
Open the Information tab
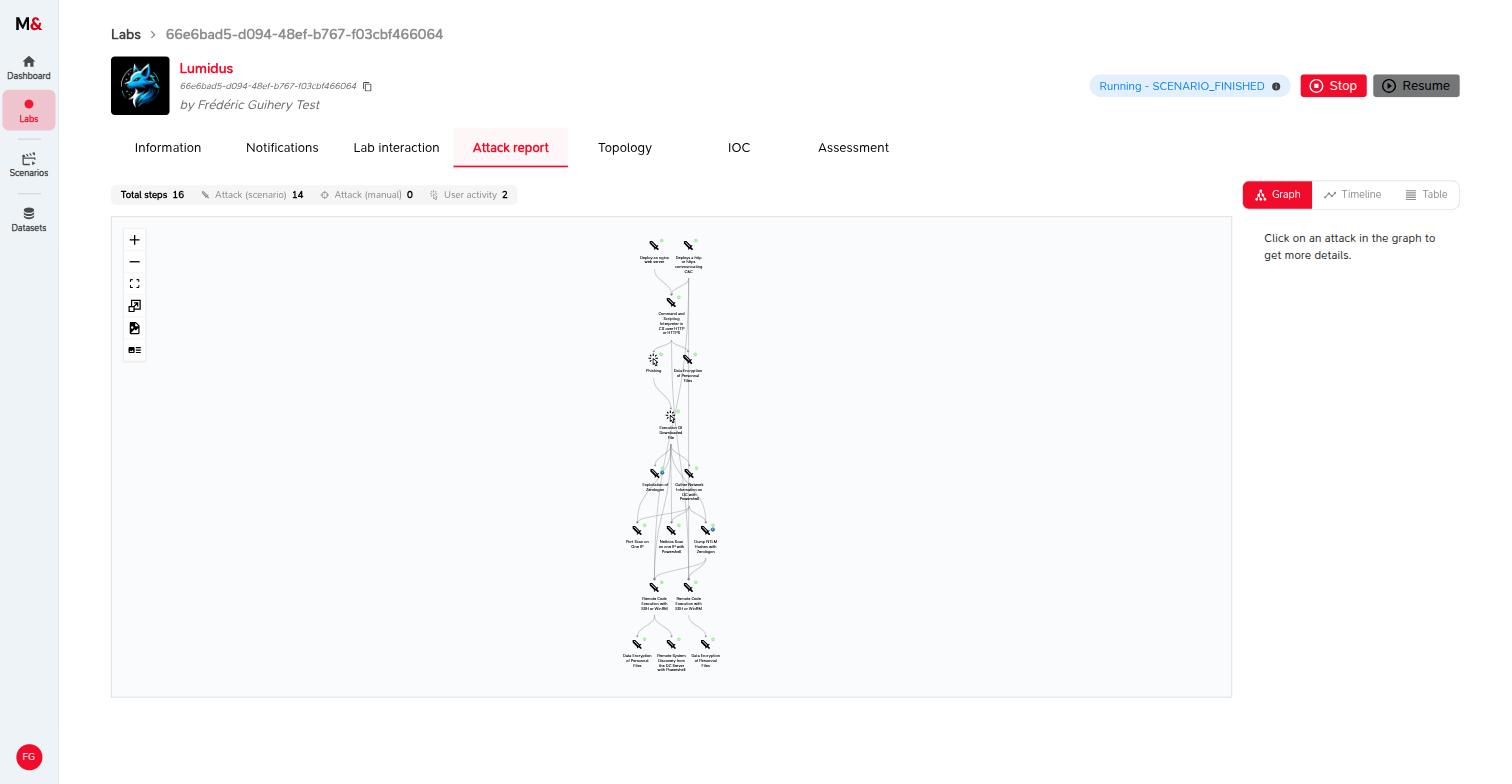168,148
